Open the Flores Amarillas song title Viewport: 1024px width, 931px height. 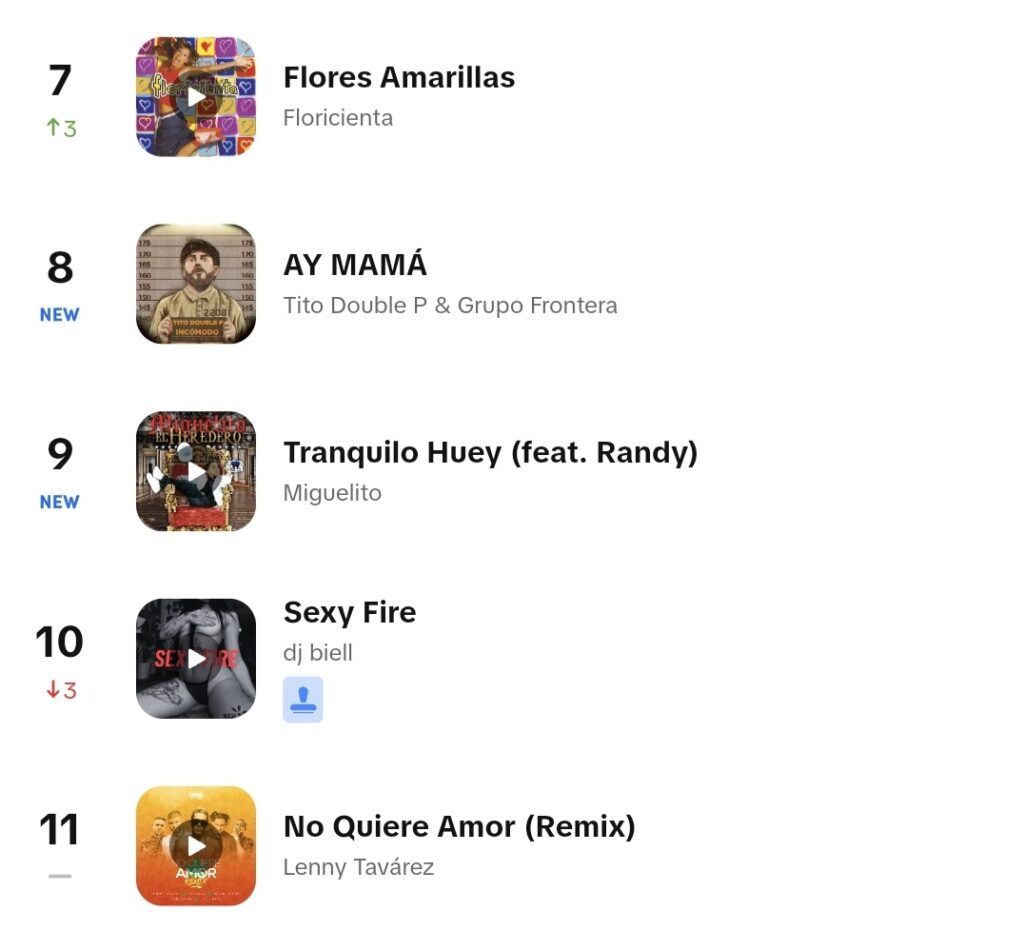pyautogui.click(x=399, y=77)
